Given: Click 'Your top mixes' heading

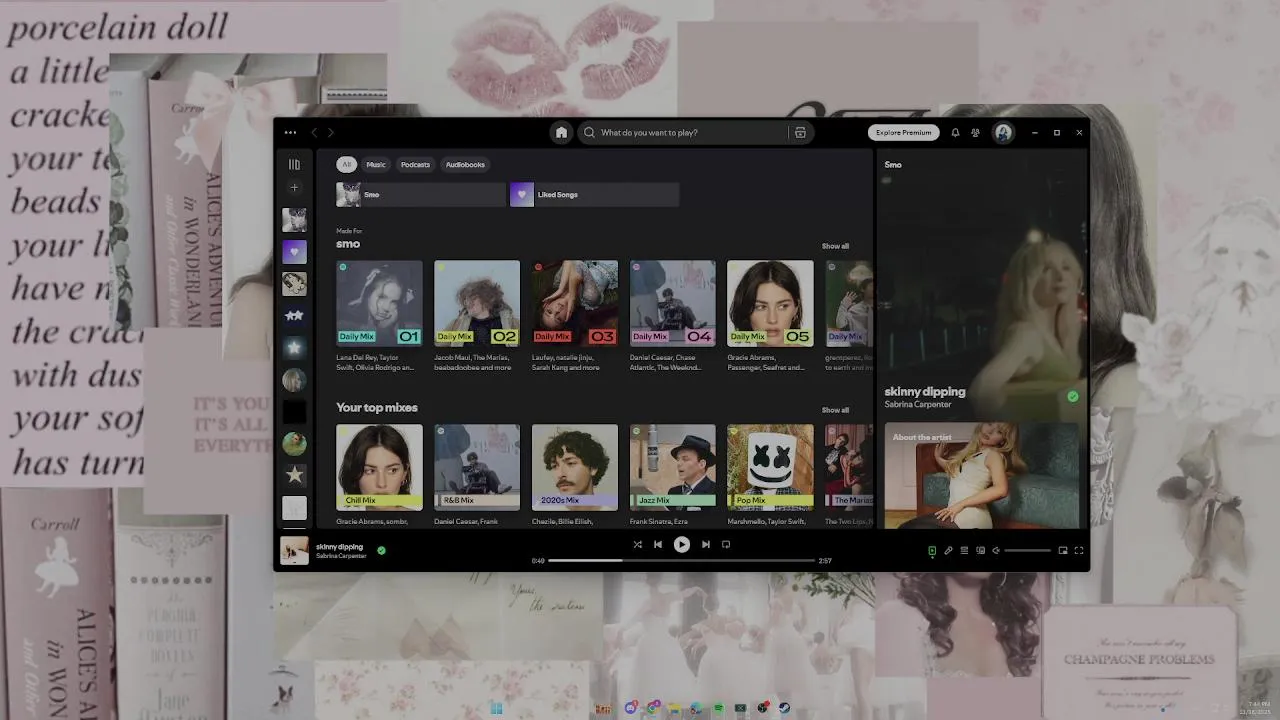Looking at the screenshot, I should point(377,407).
